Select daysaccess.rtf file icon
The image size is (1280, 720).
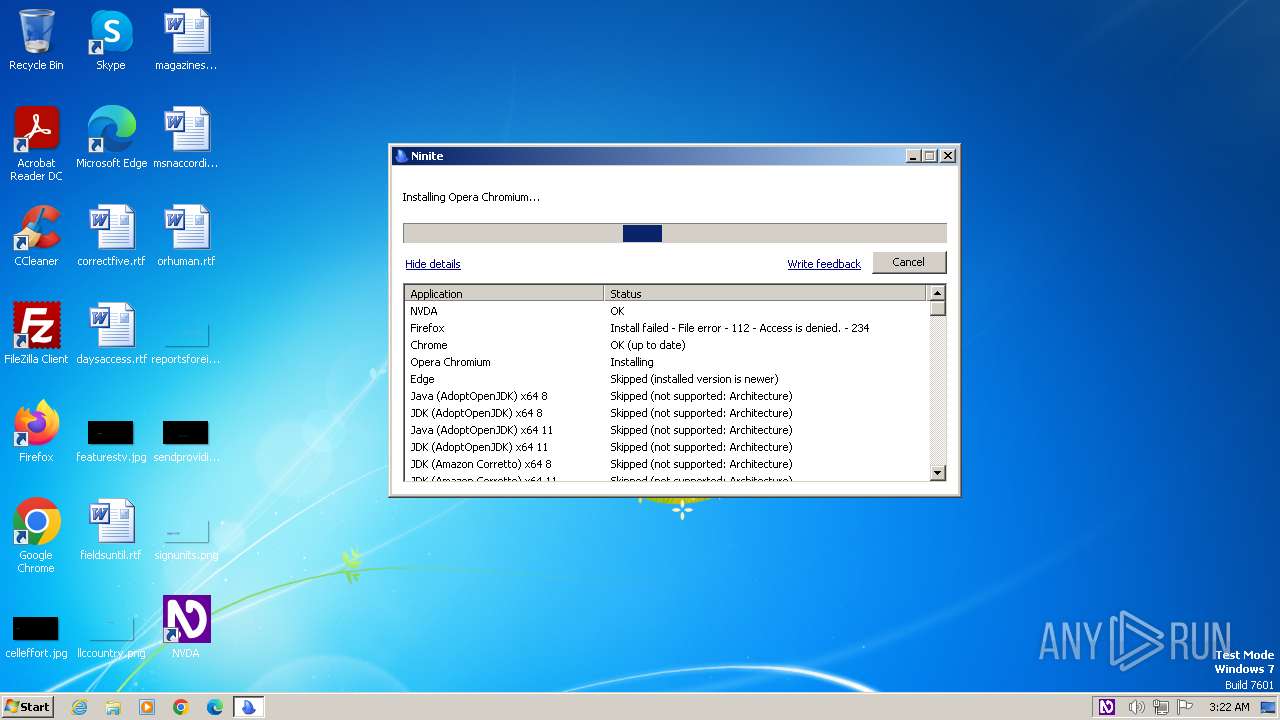[111, 334]
